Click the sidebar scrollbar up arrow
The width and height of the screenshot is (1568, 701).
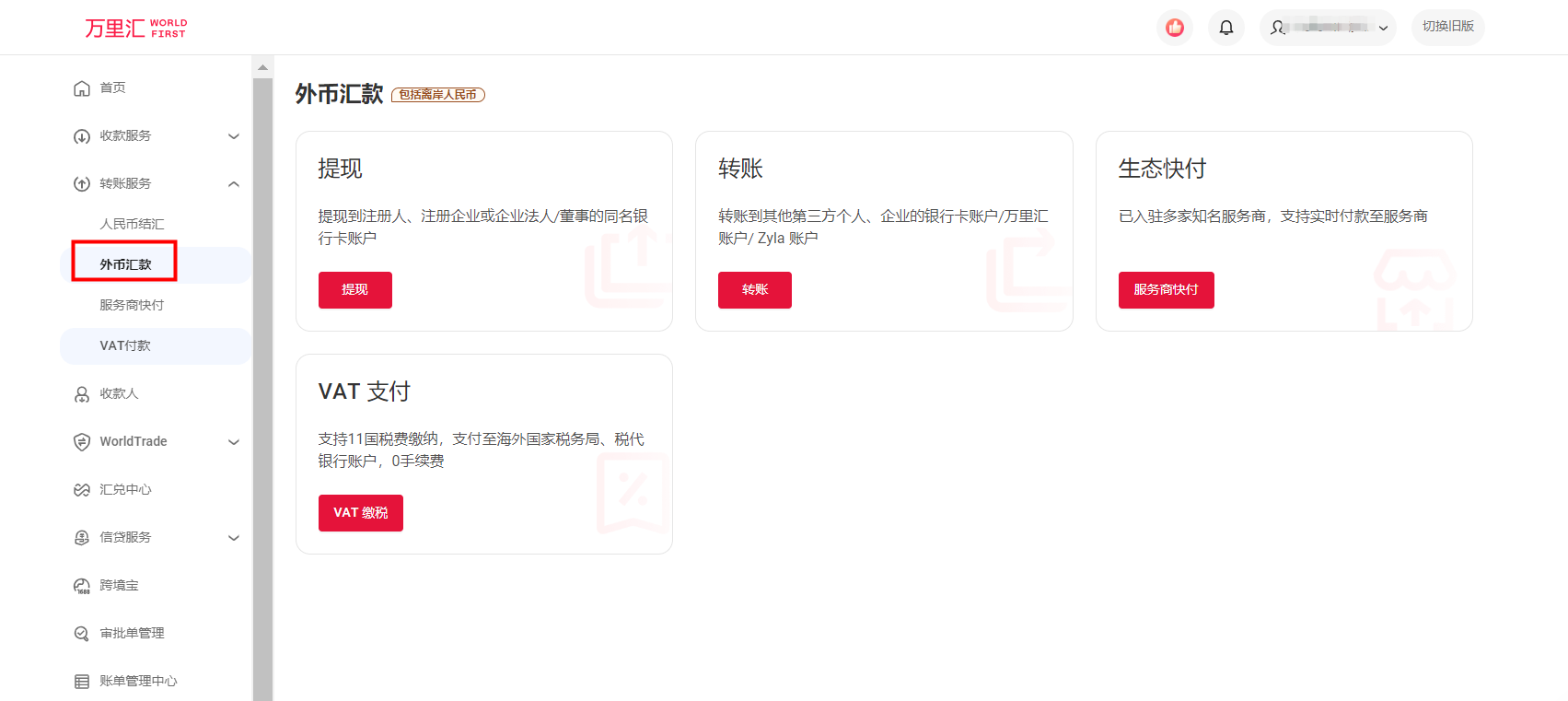[x=262, y=67]
